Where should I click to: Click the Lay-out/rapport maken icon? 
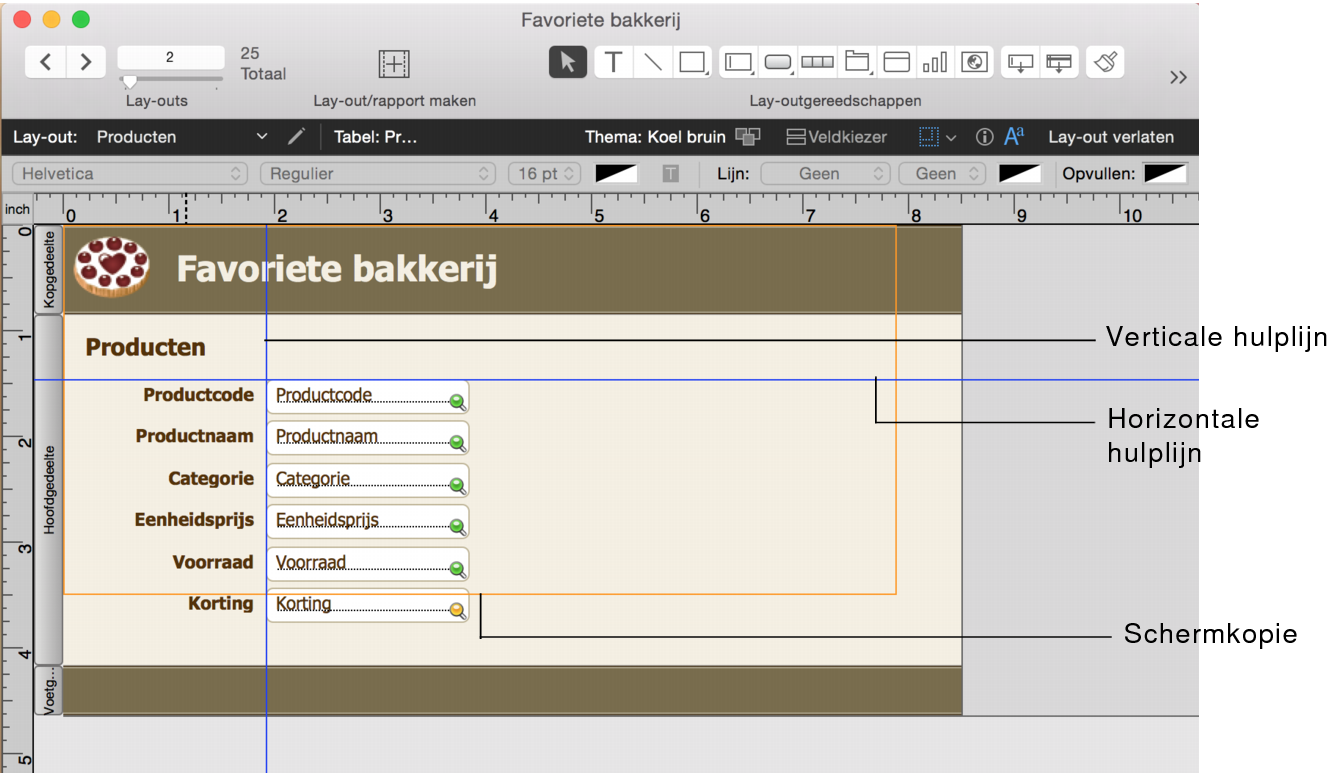[x=394, y=63]
